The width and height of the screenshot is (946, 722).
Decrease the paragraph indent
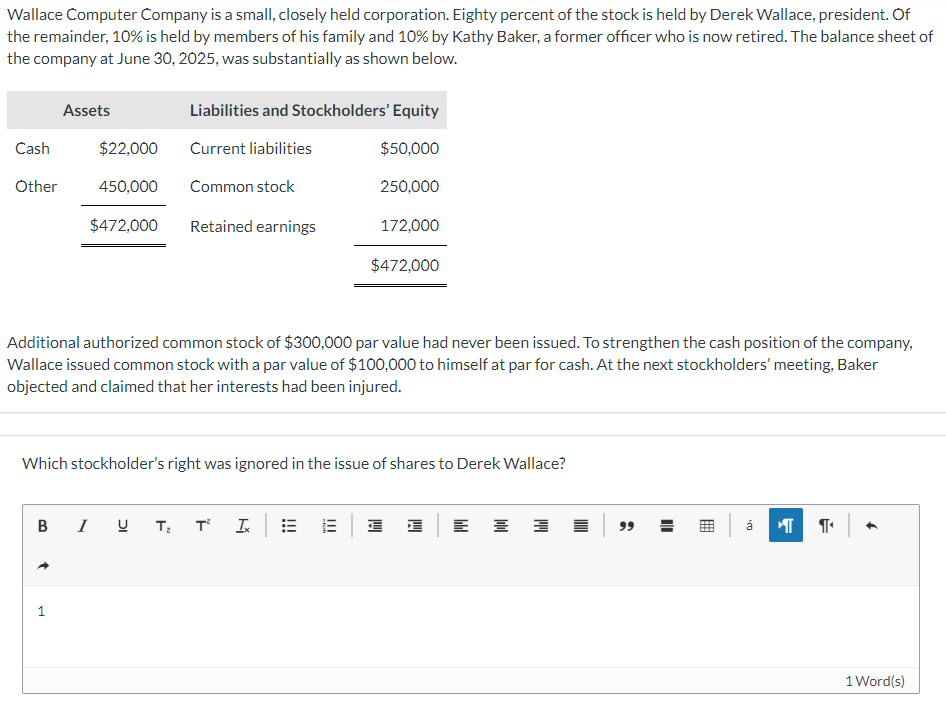click(x=375, y=525)
